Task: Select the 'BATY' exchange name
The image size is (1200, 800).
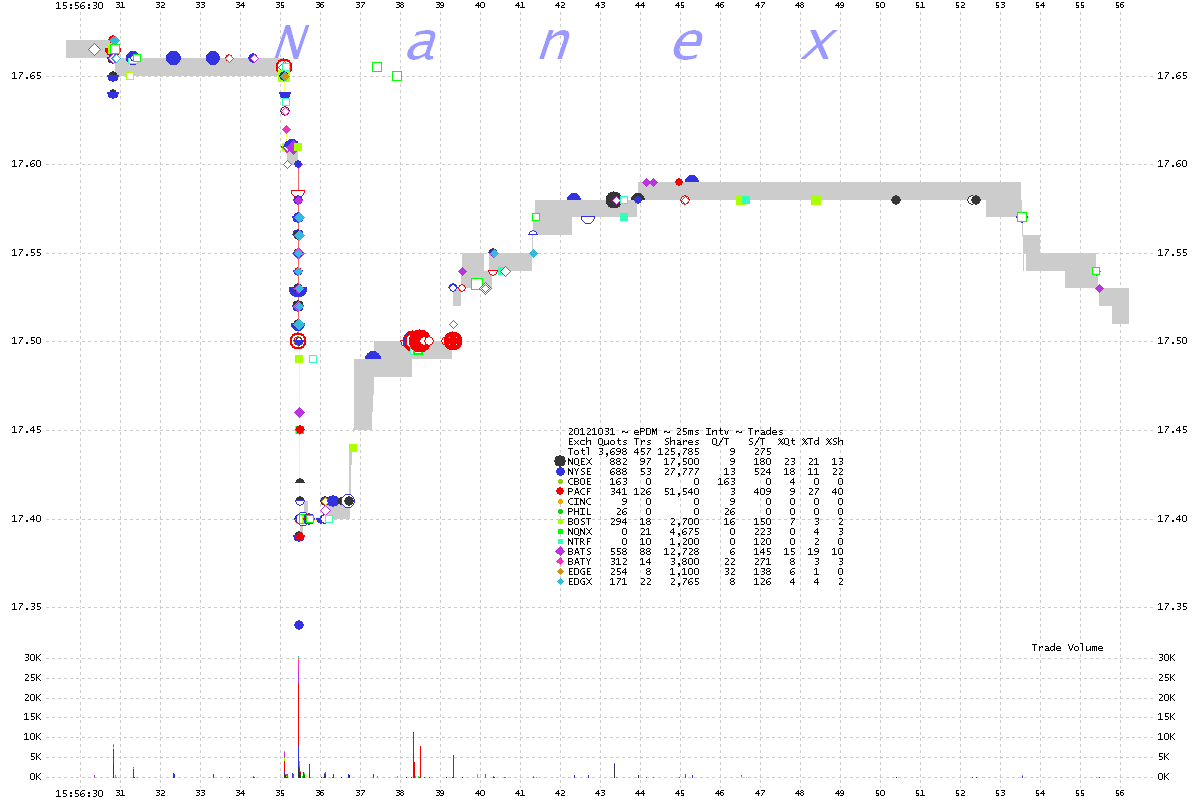Action: pyautogui.click(x=580, y=561)
